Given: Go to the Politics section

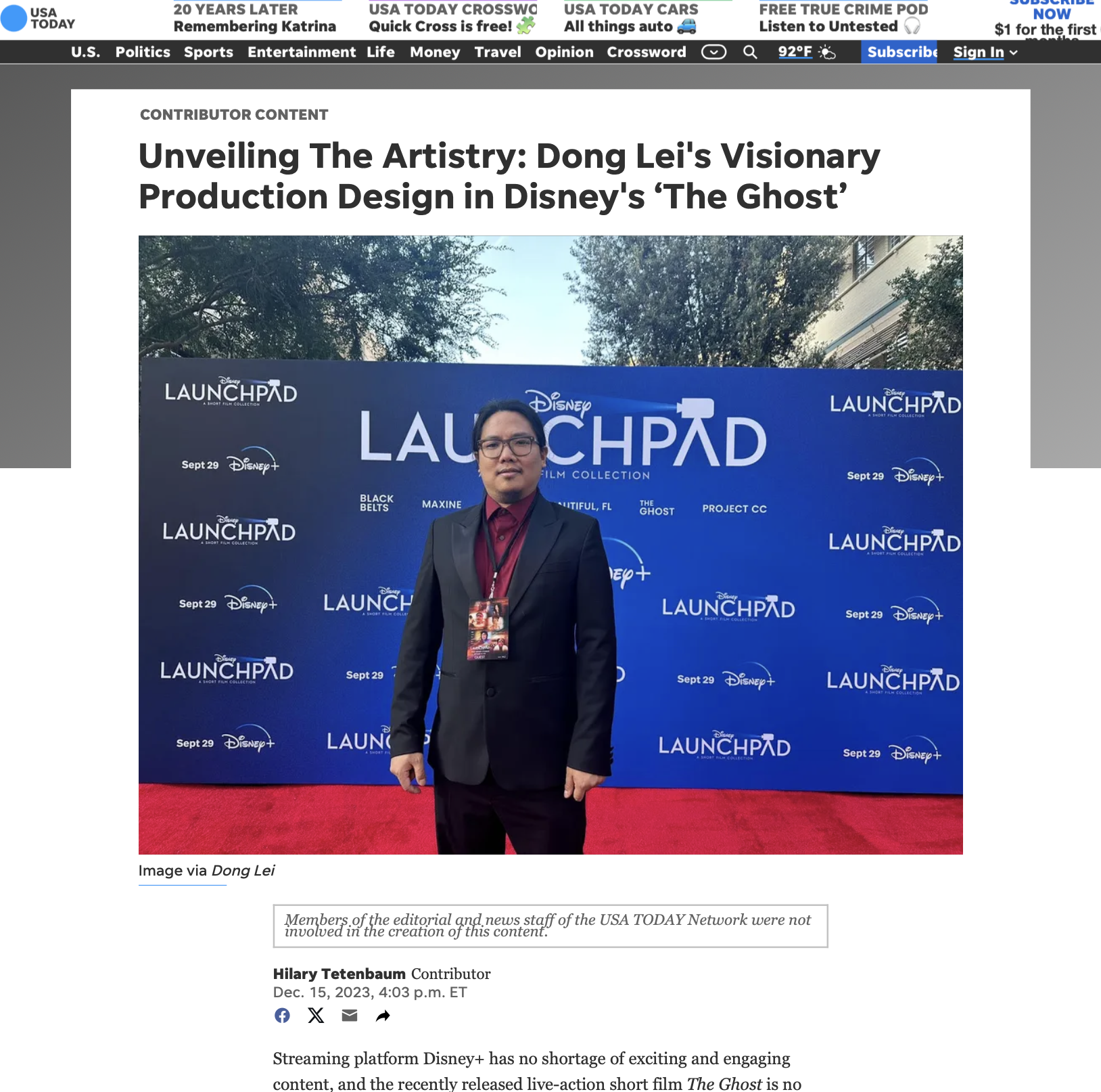Looking at the screenshot, I should [x=143, y=52].
